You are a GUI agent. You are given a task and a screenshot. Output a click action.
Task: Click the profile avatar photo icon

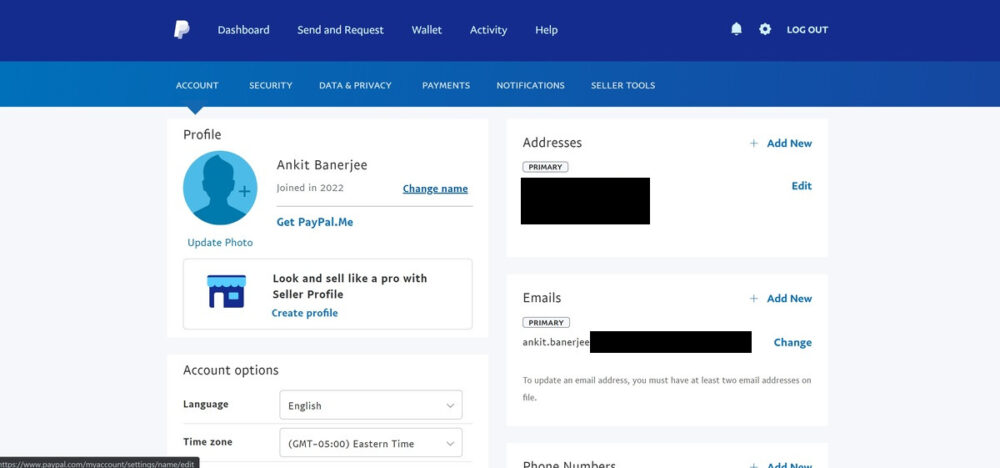point(220,188)
